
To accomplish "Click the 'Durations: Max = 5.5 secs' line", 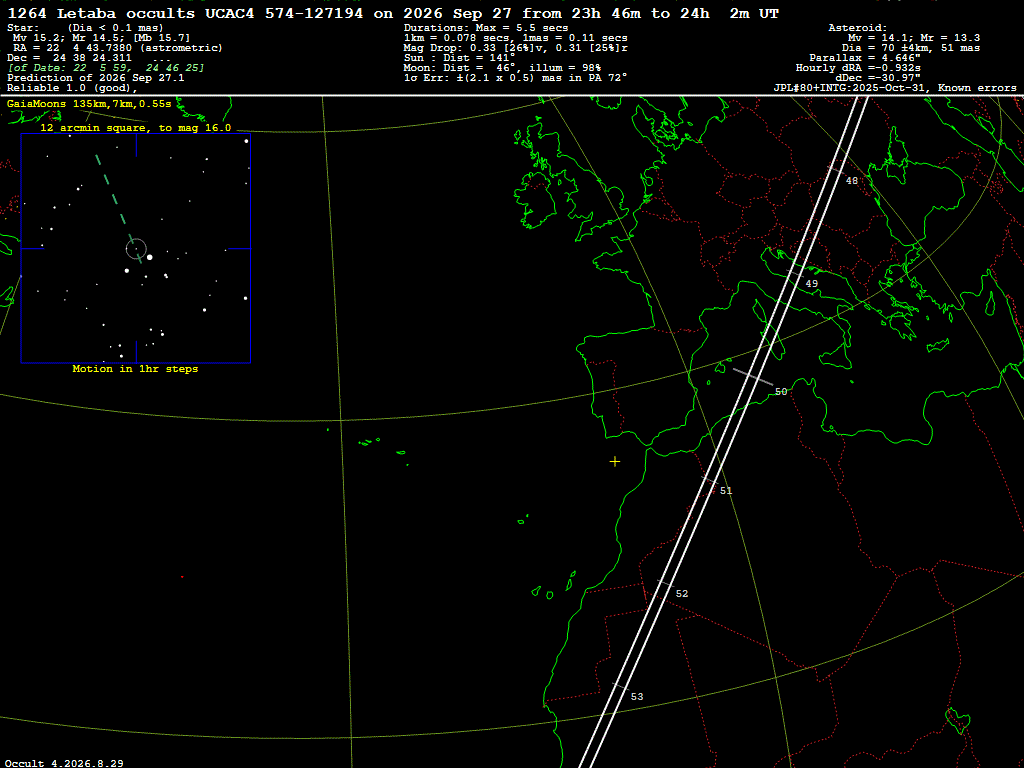I will click(x=486, y=28).
